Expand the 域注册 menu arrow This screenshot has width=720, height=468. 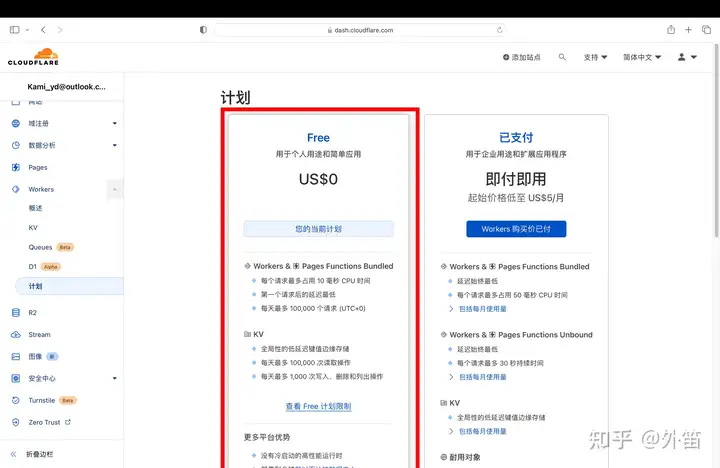click(115, 124)
